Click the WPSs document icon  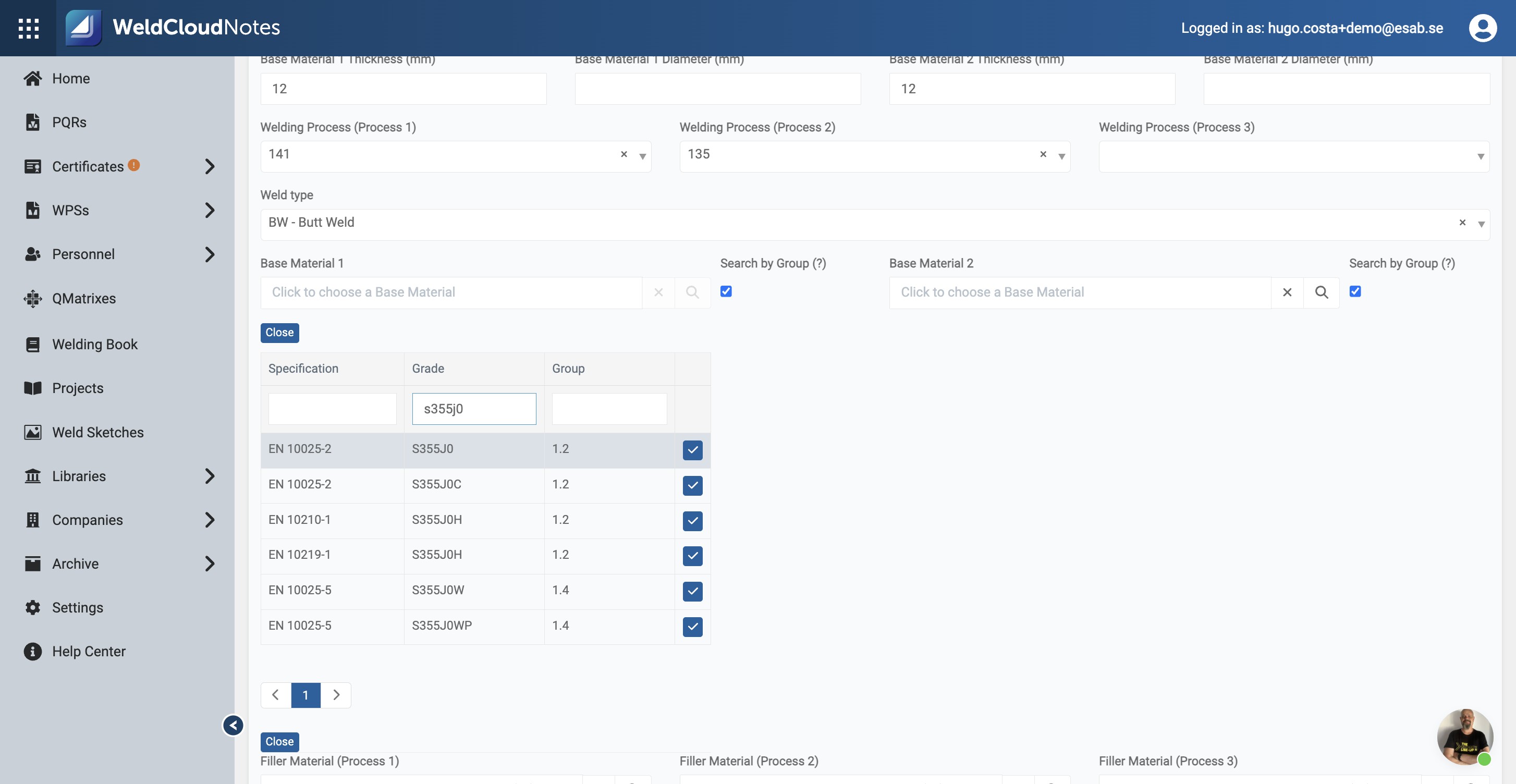[x=33, y=210]
